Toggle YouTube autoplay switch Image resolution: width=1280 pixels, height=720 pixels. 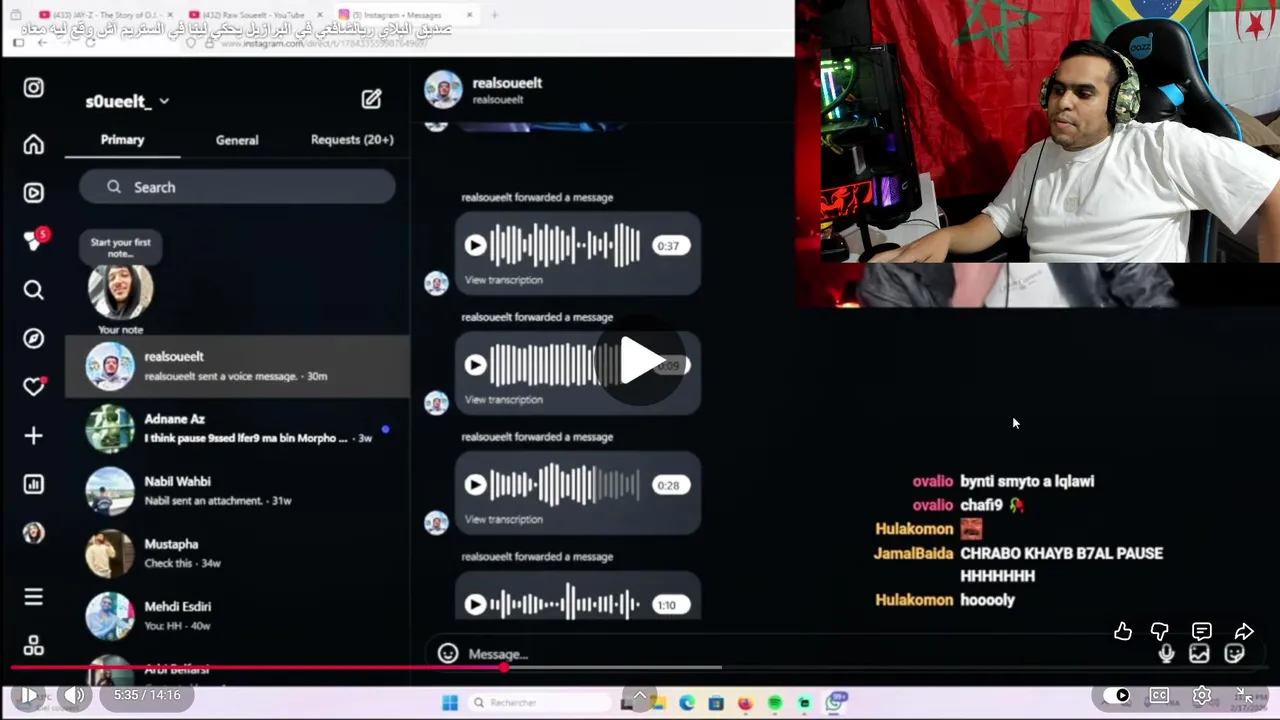(1117, 695)
